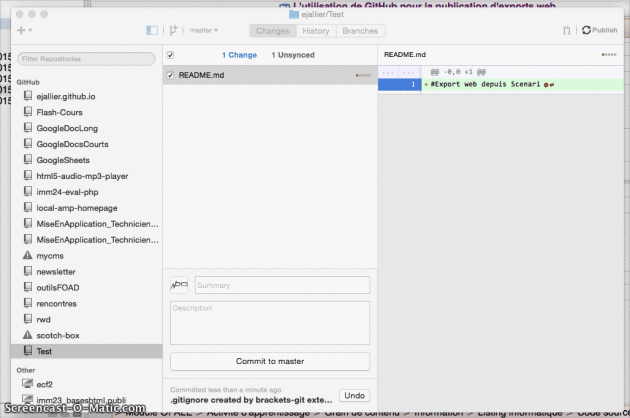
Task: Undo the last commit
Action: click(354, 395)
